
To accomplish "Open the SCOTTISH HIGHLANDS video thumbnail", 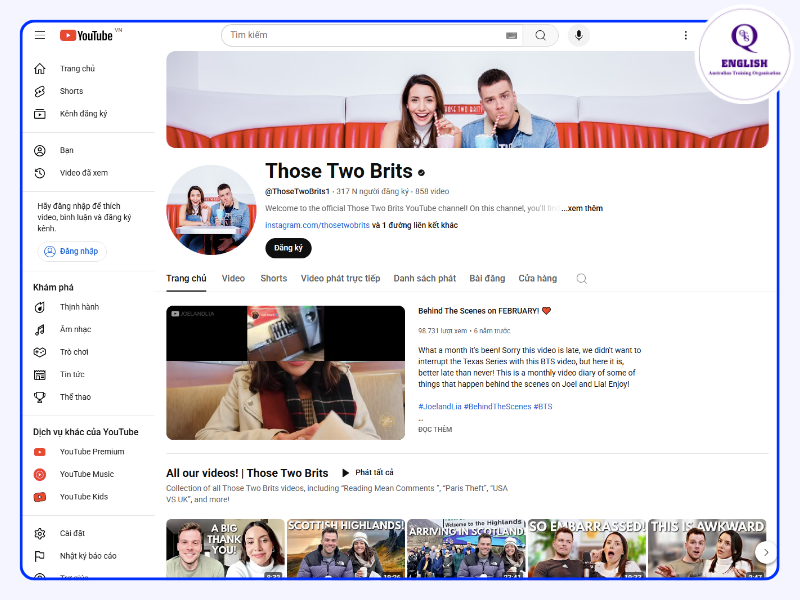I will coord(346,548).
